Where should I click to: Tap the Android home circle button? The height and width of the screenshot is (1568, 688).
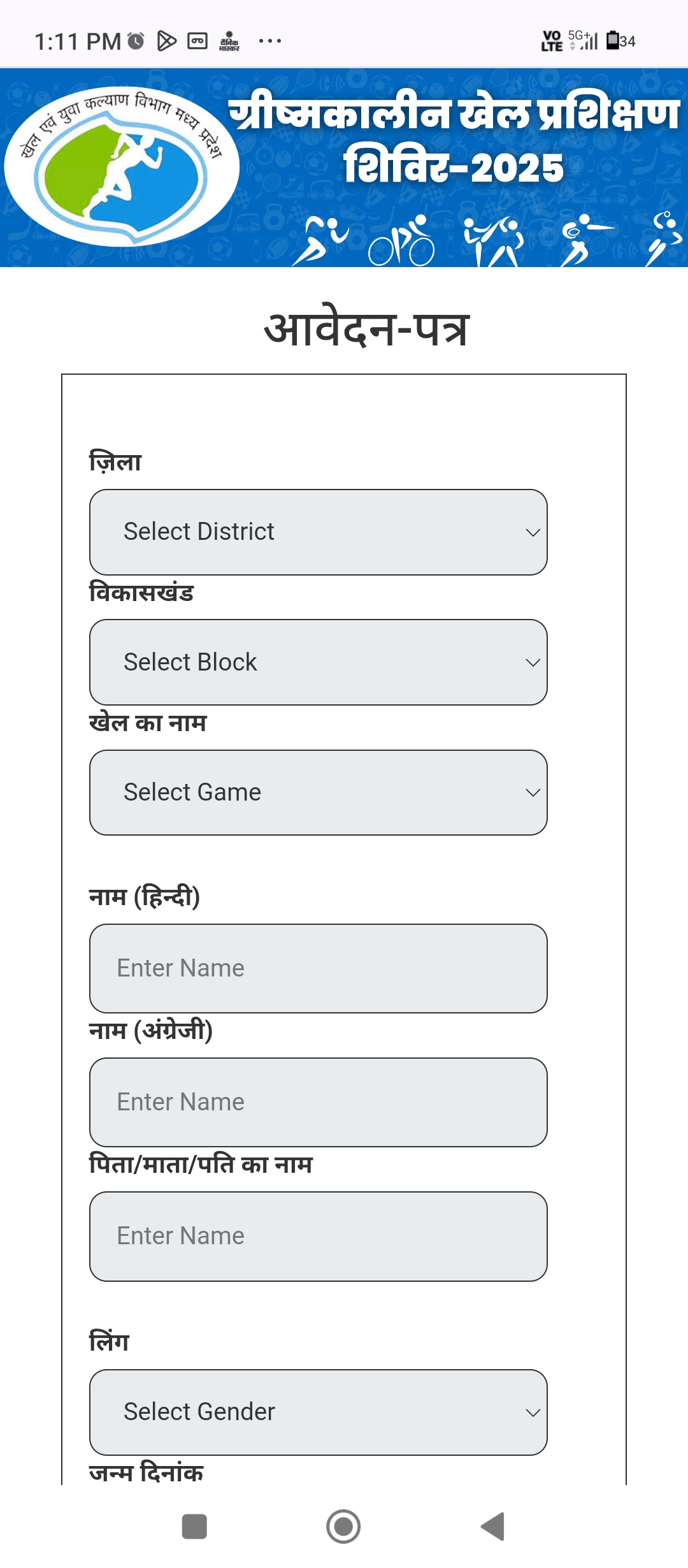coord(343,1527)
